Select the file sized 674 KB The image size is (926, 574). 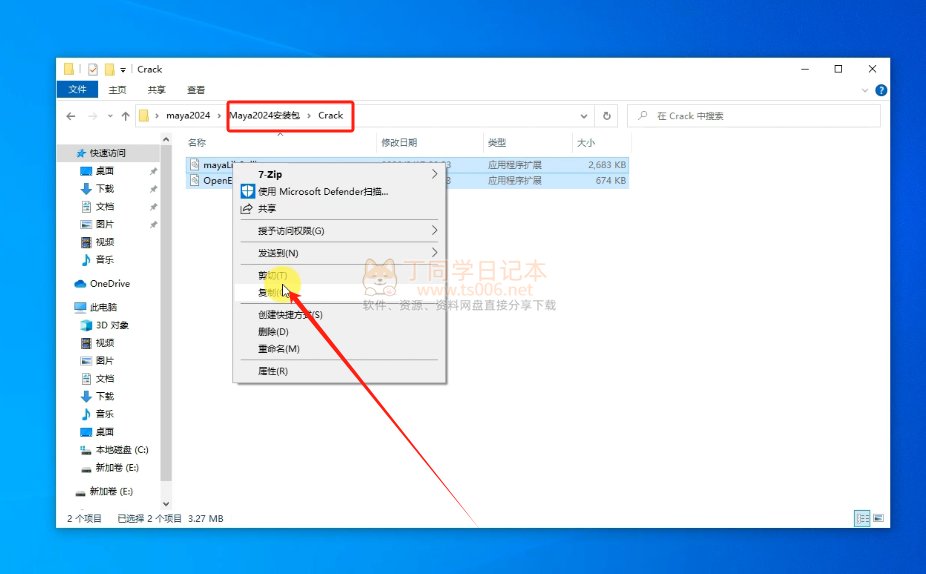pyautogui.click(x=407, y=180)
